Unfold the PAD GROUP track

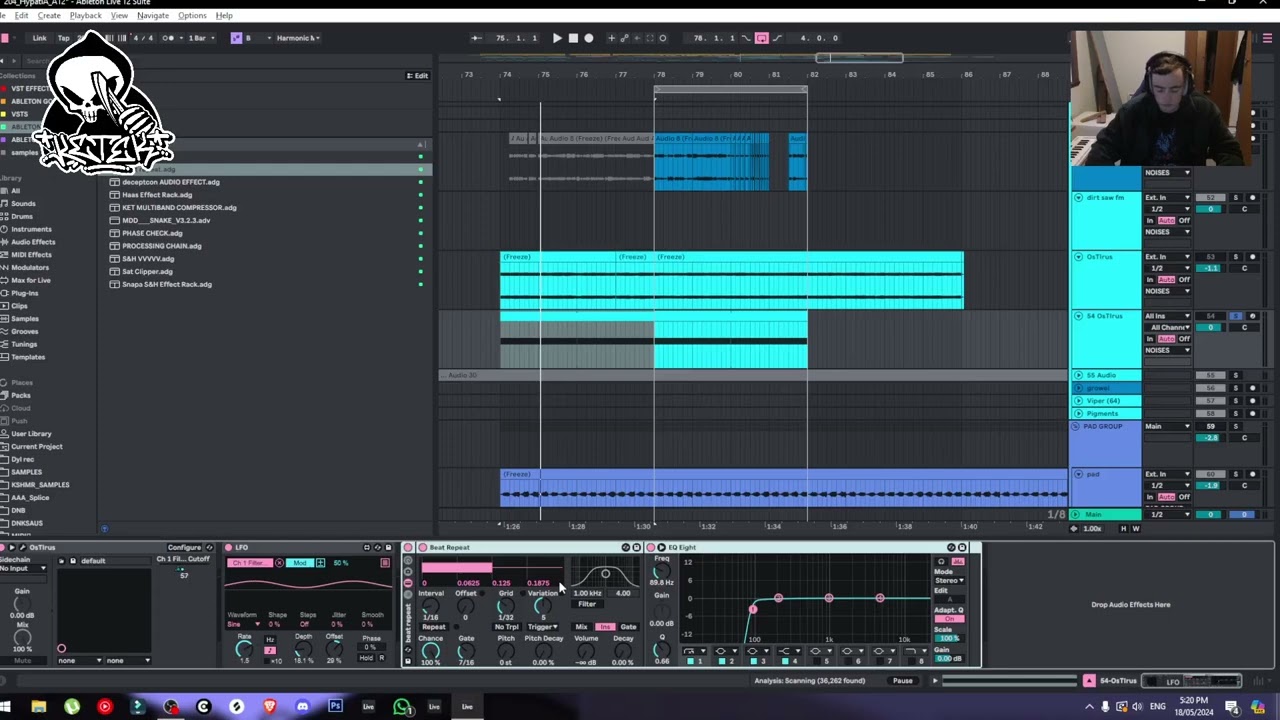click(1076, 427)
